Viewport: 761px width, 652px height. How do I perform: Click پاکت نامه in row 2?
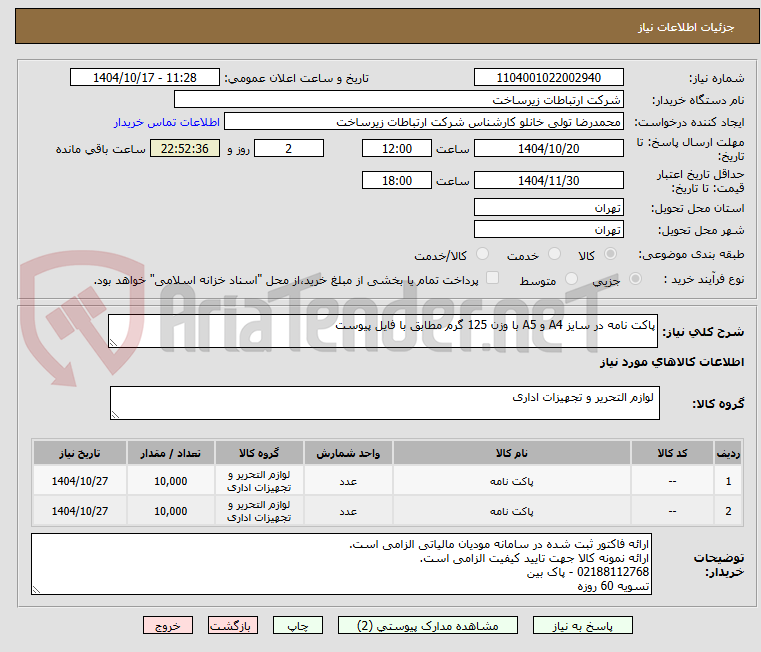tap(512, 511)
